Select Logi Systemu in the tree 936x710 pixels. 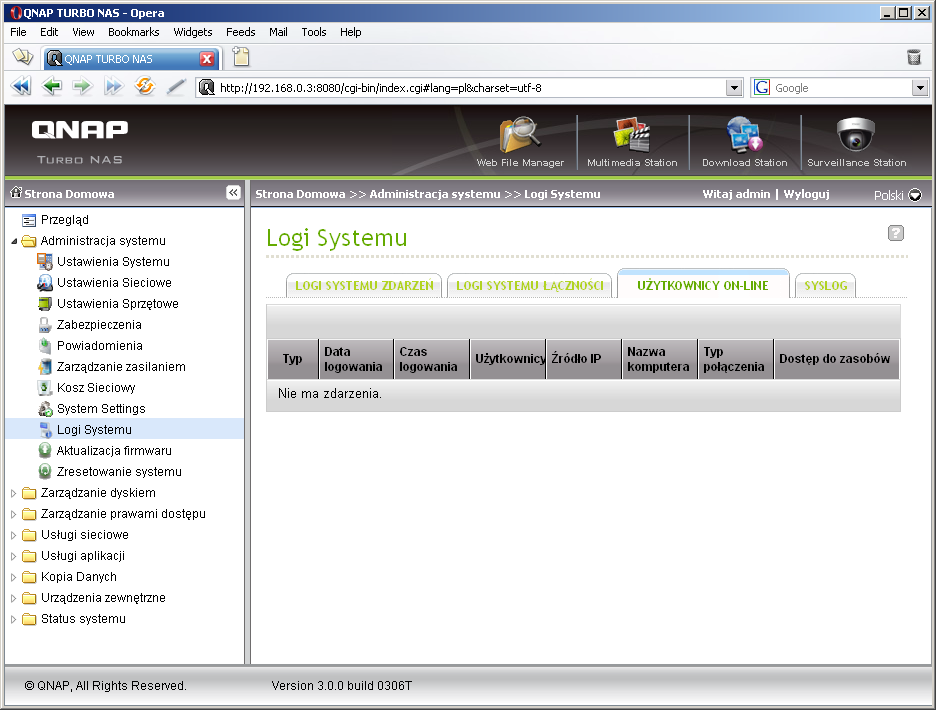click(94, 430)
